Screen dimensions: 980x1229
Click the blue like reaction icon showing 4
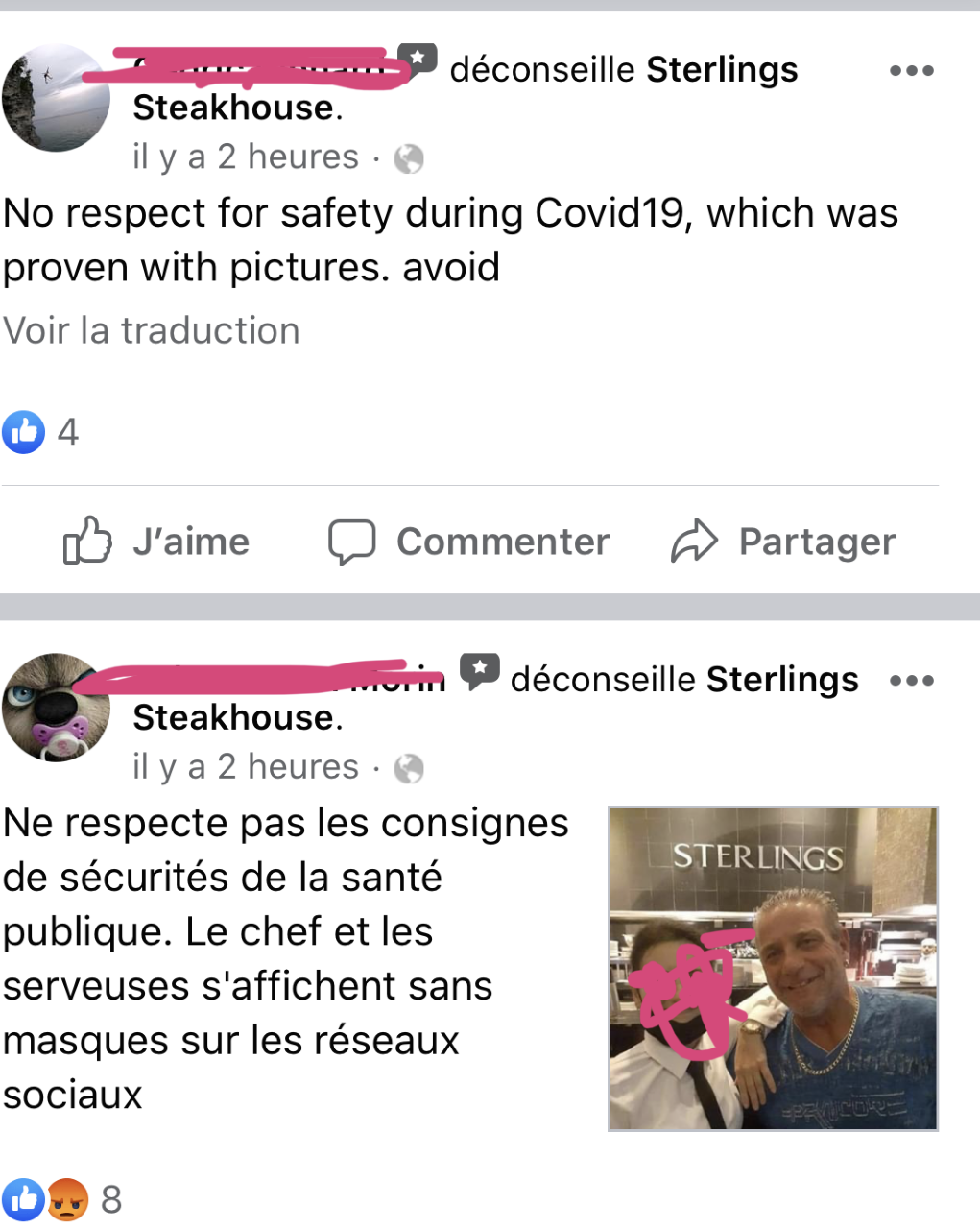coord(24,432)
